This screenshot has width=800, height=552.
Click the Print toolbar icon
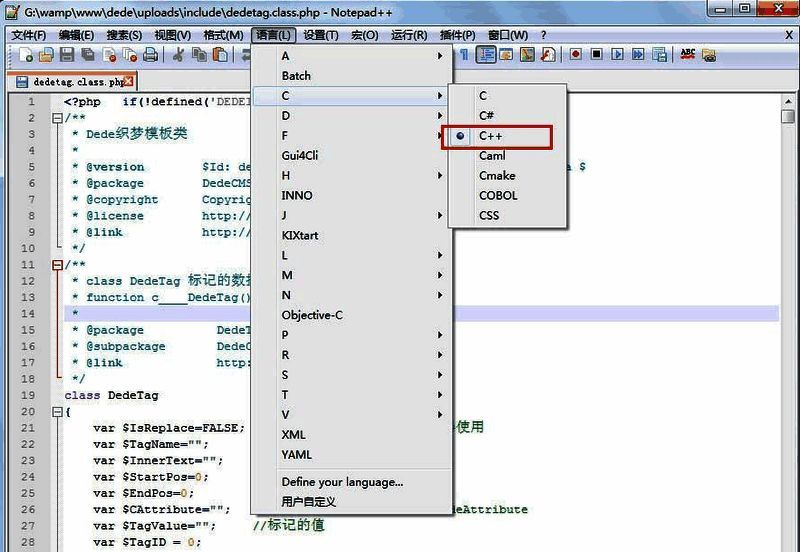pyautogui.click(x=150, y=55)
